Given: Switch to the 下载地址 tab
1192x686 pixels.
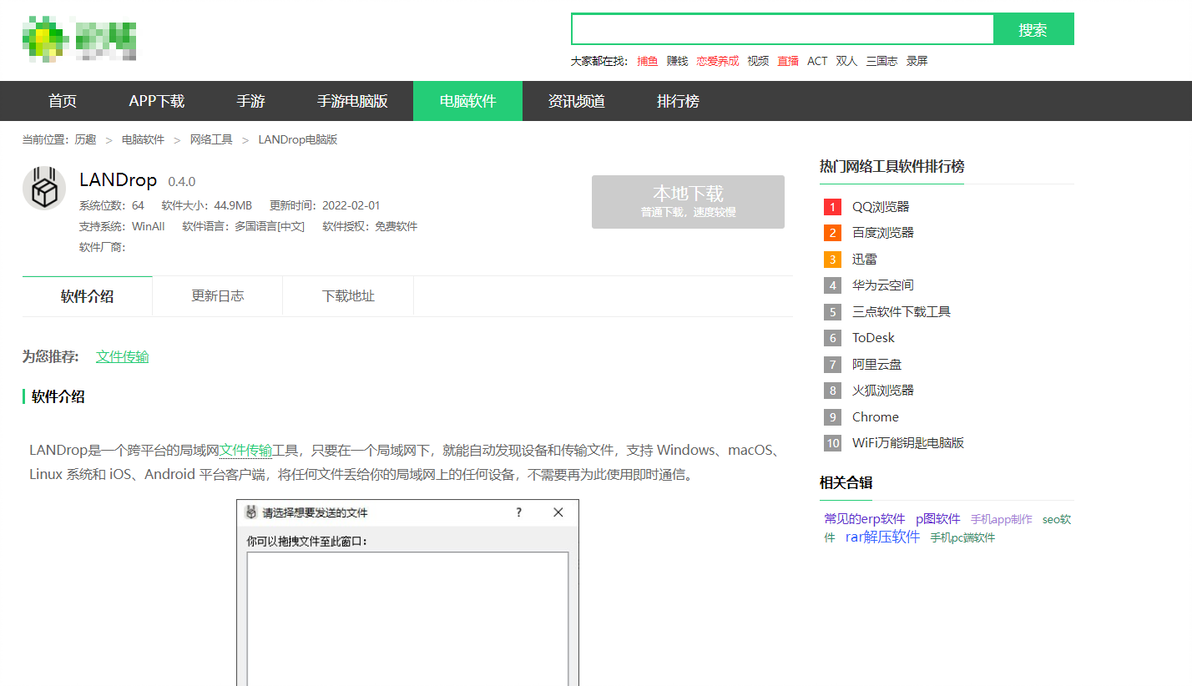Looking at the screenshot, I should (348, 296).
